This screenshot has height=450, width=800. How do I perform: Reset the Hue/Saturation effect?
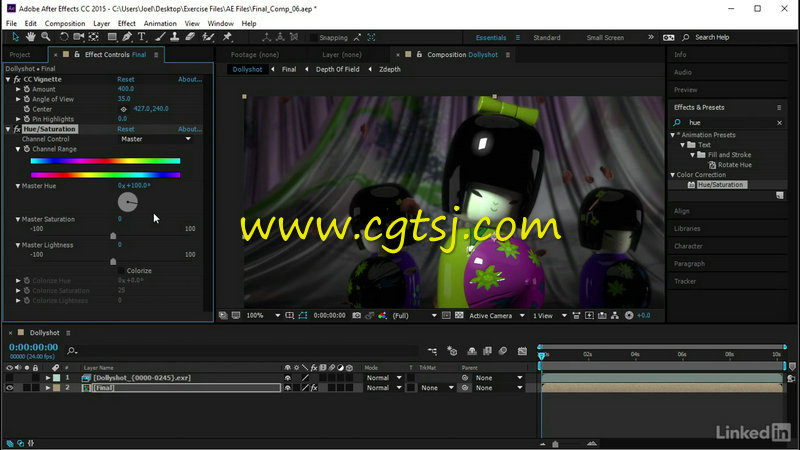[126, 129]
